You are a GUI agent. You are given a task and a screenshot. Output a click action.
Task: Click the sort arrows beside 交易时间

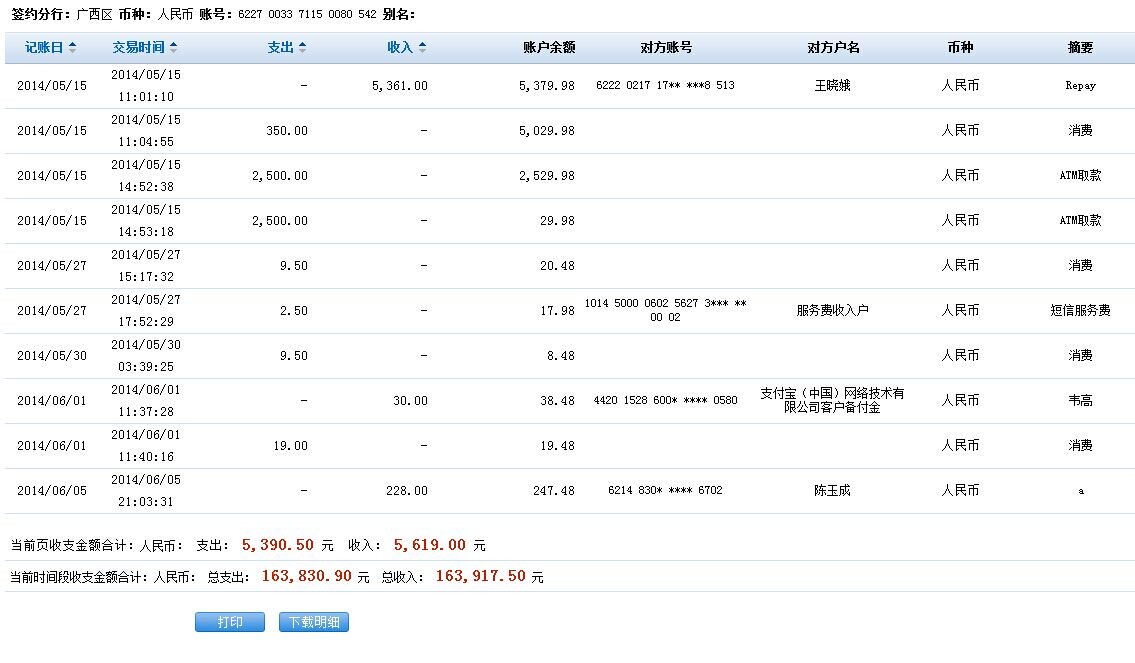tap(174, 48)
